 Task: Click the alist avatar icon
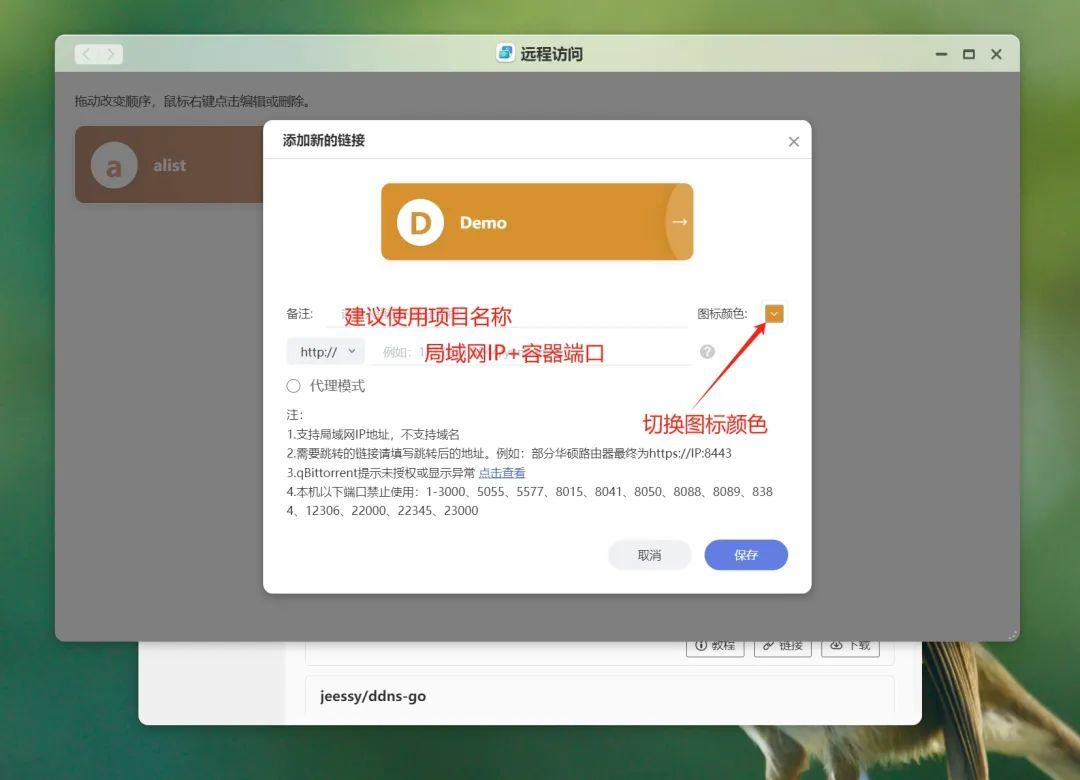pyautogui.click(x=114, y=165)
